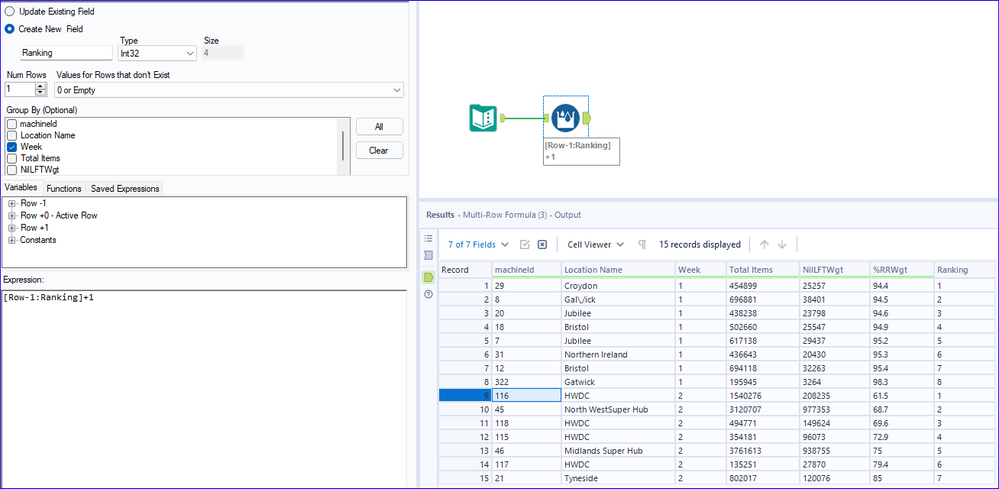Select the machineId cell showing 322

[x=526, y=382]
